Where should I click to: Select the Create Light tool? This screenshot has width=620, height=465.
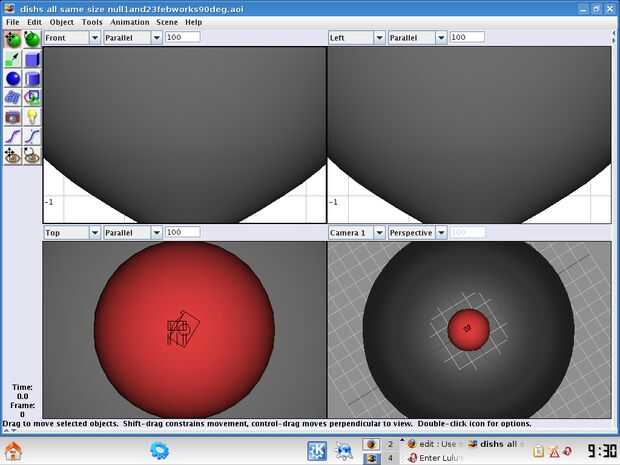click(x=32, y=117)
